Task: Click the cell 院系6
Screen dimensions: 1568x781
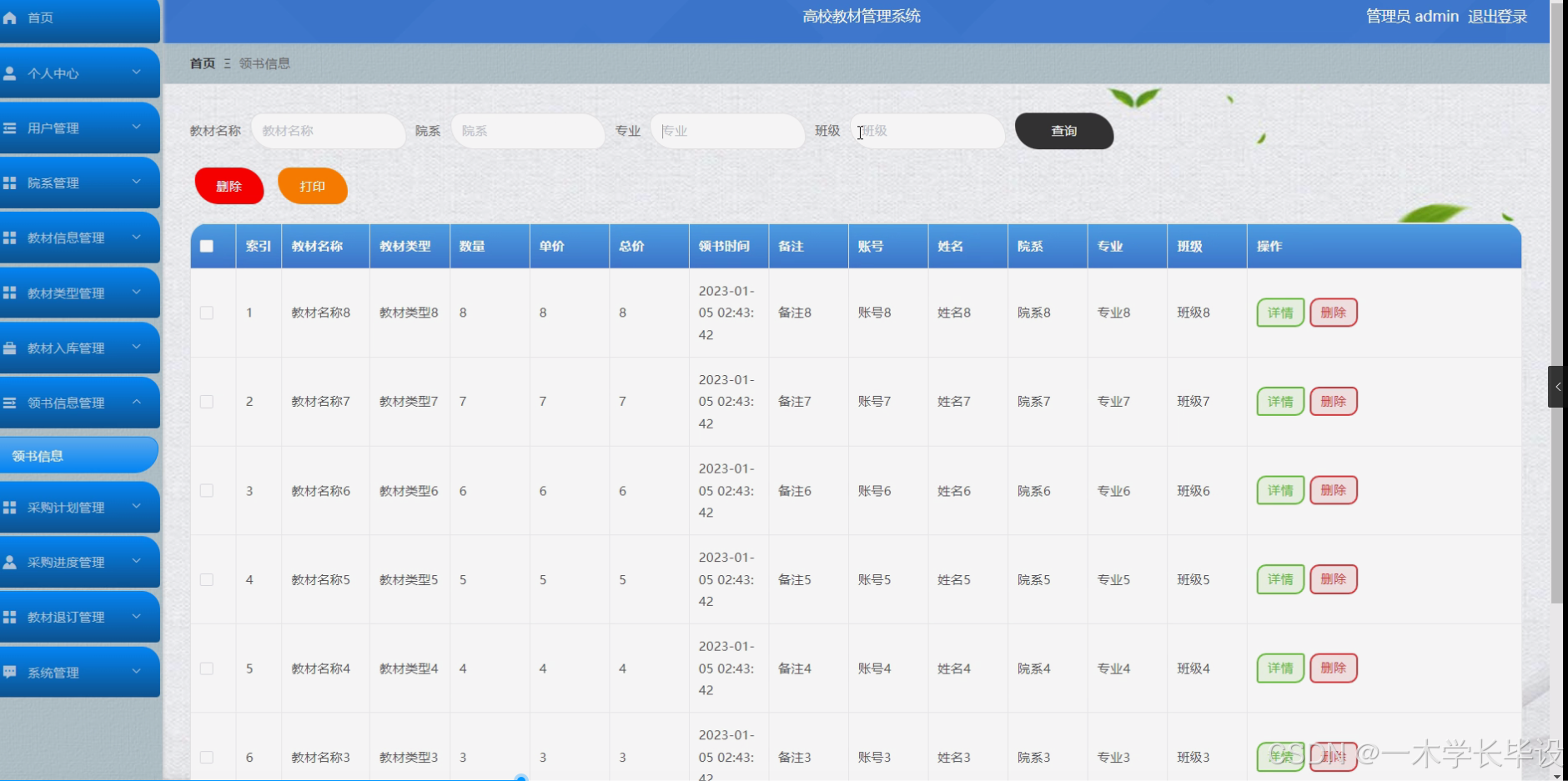Action: [x=1034, y=491]
